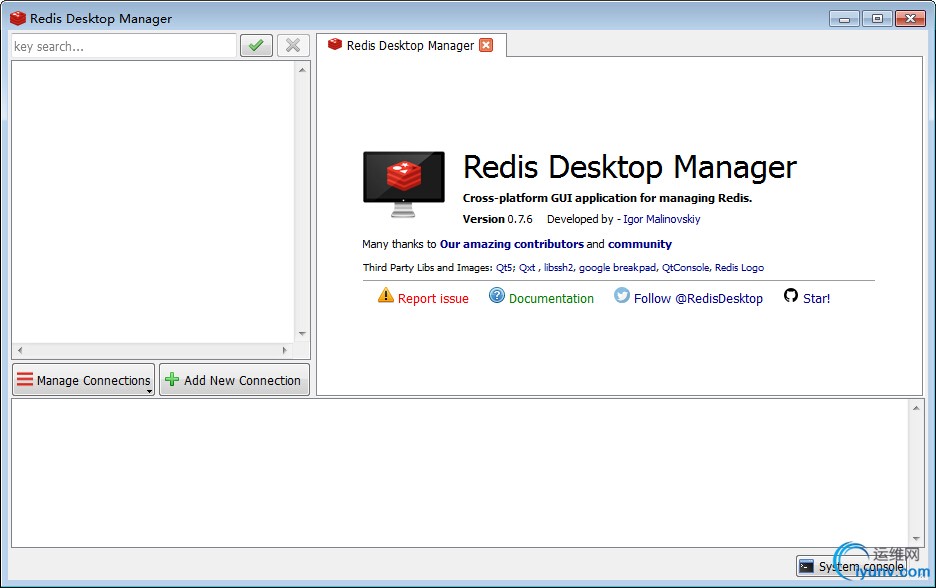Viewport: 936px width, 588px height.
Task: Open the Report issue link
Action: pyautogui.click(x=433, y=298)
